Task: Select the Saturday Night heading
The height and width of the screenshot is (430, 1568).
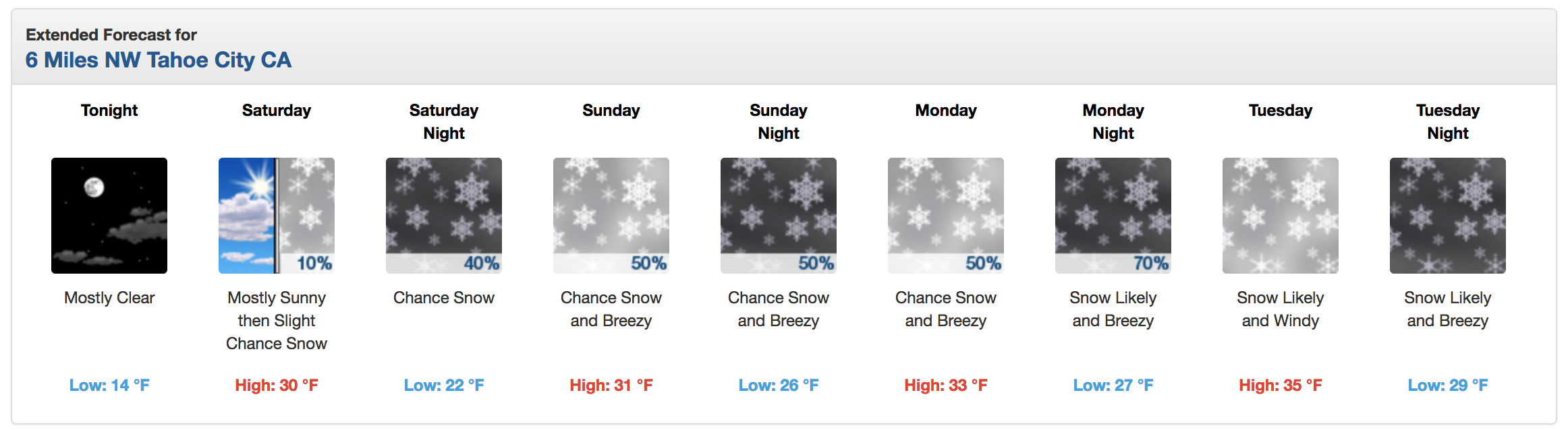Action: point(444,121)
